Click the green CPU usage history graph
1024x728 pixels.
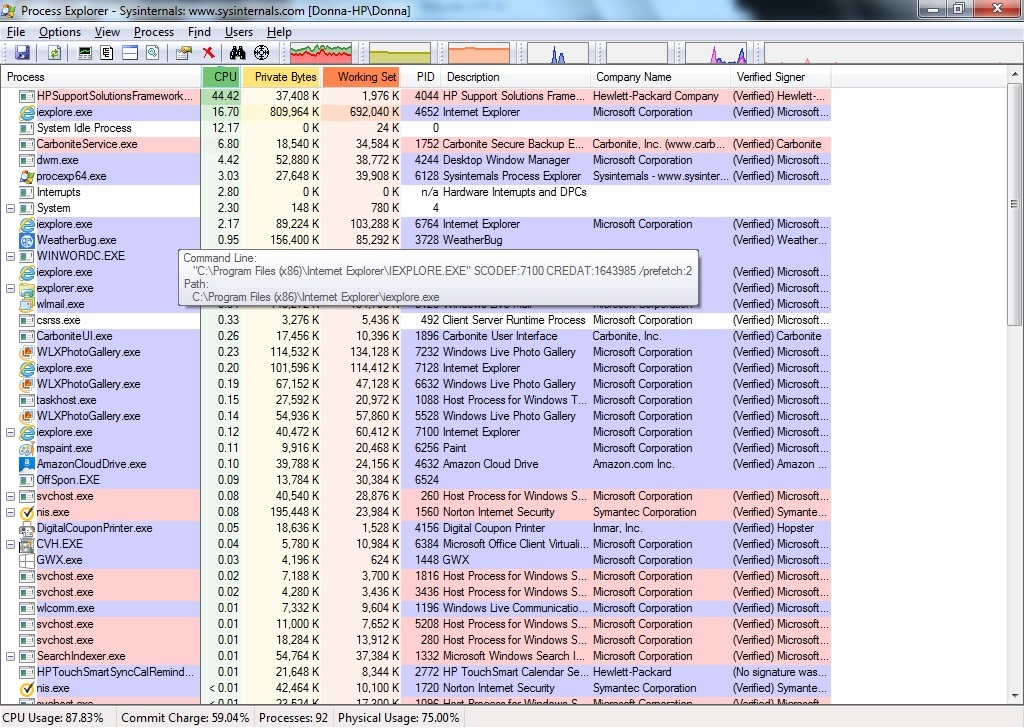pos(321,53)
